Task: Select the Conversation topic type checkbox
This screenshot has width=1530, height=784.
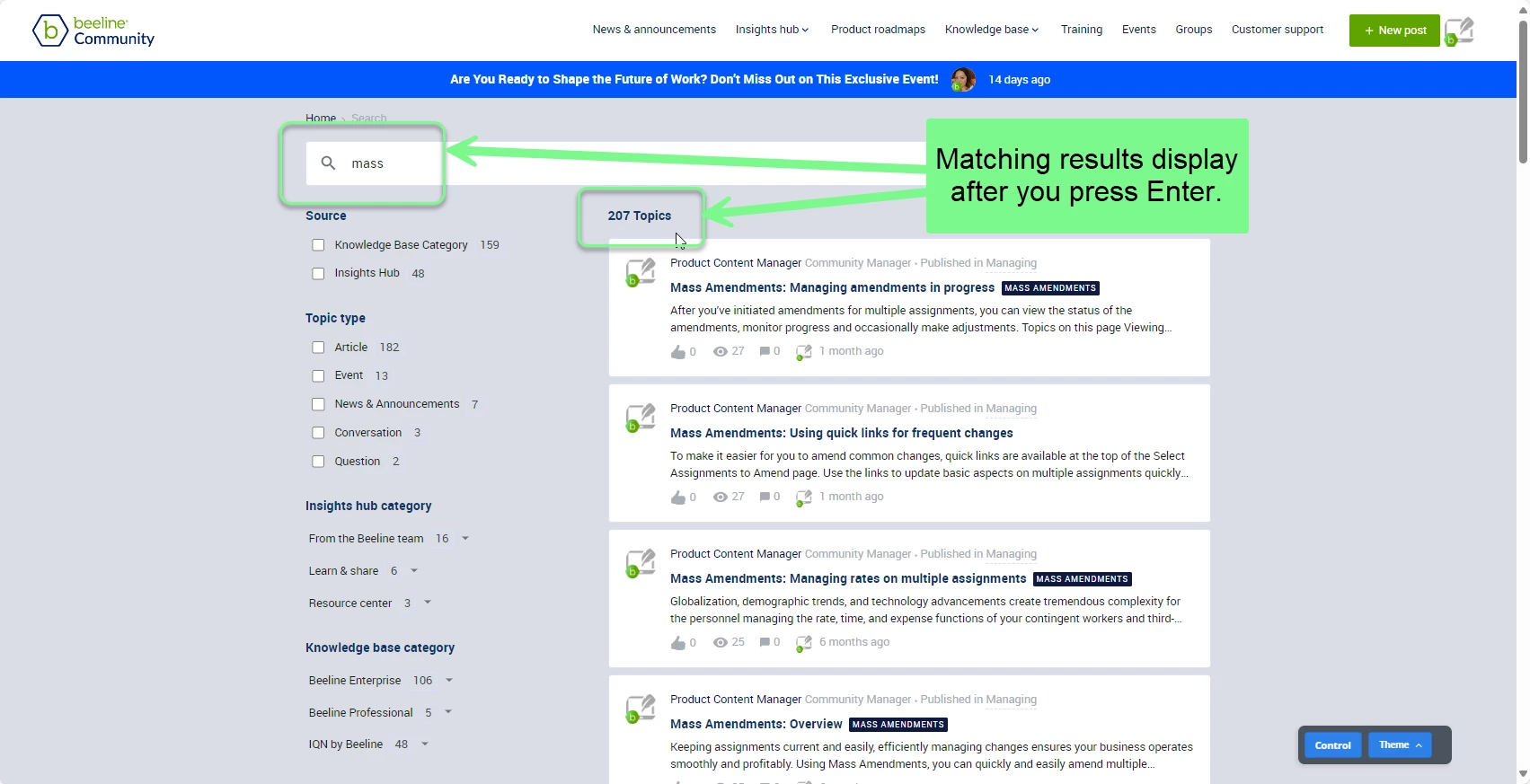Action: (x=318, y=433)
